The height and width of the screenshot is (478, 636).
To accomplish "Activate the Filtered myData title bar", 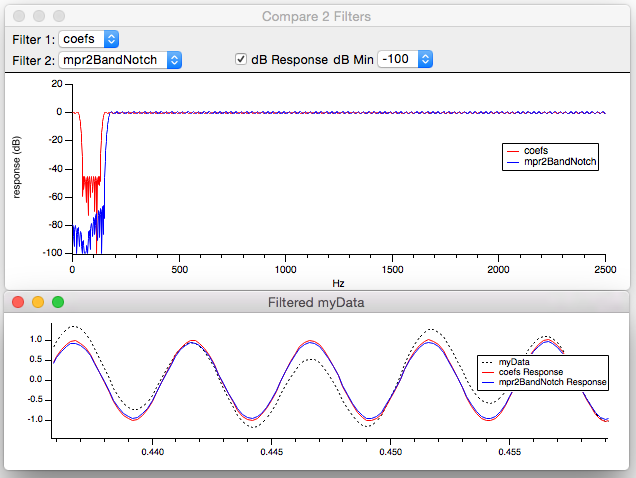I will pyautogui.click(x=318, y=302).
